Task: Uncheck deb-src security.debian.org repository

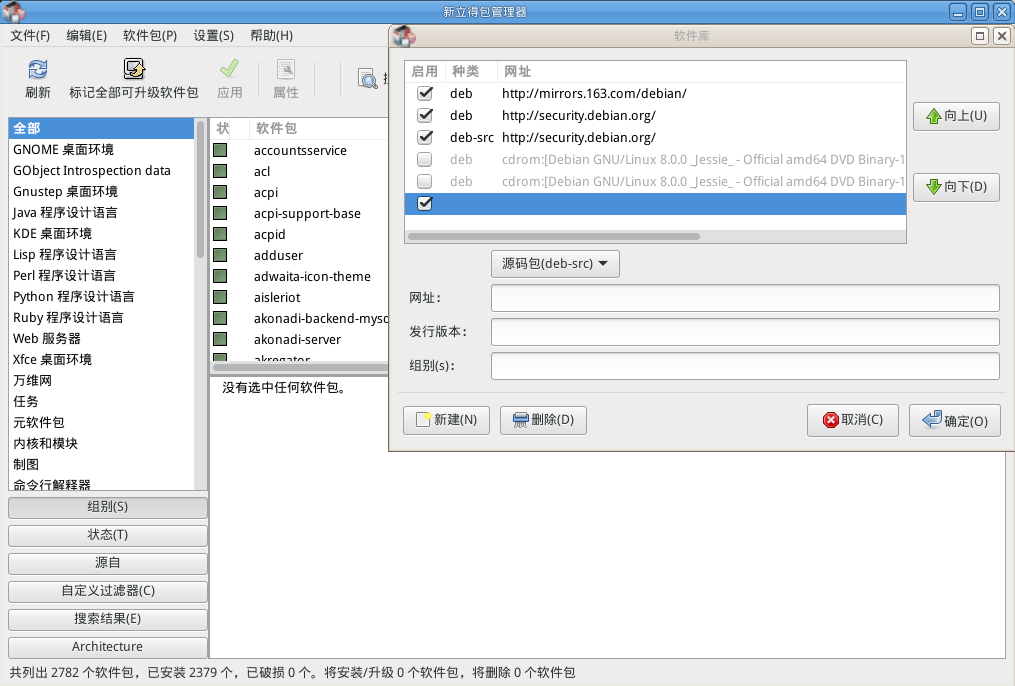Action: pyautogui.click(x=425, y=137)
